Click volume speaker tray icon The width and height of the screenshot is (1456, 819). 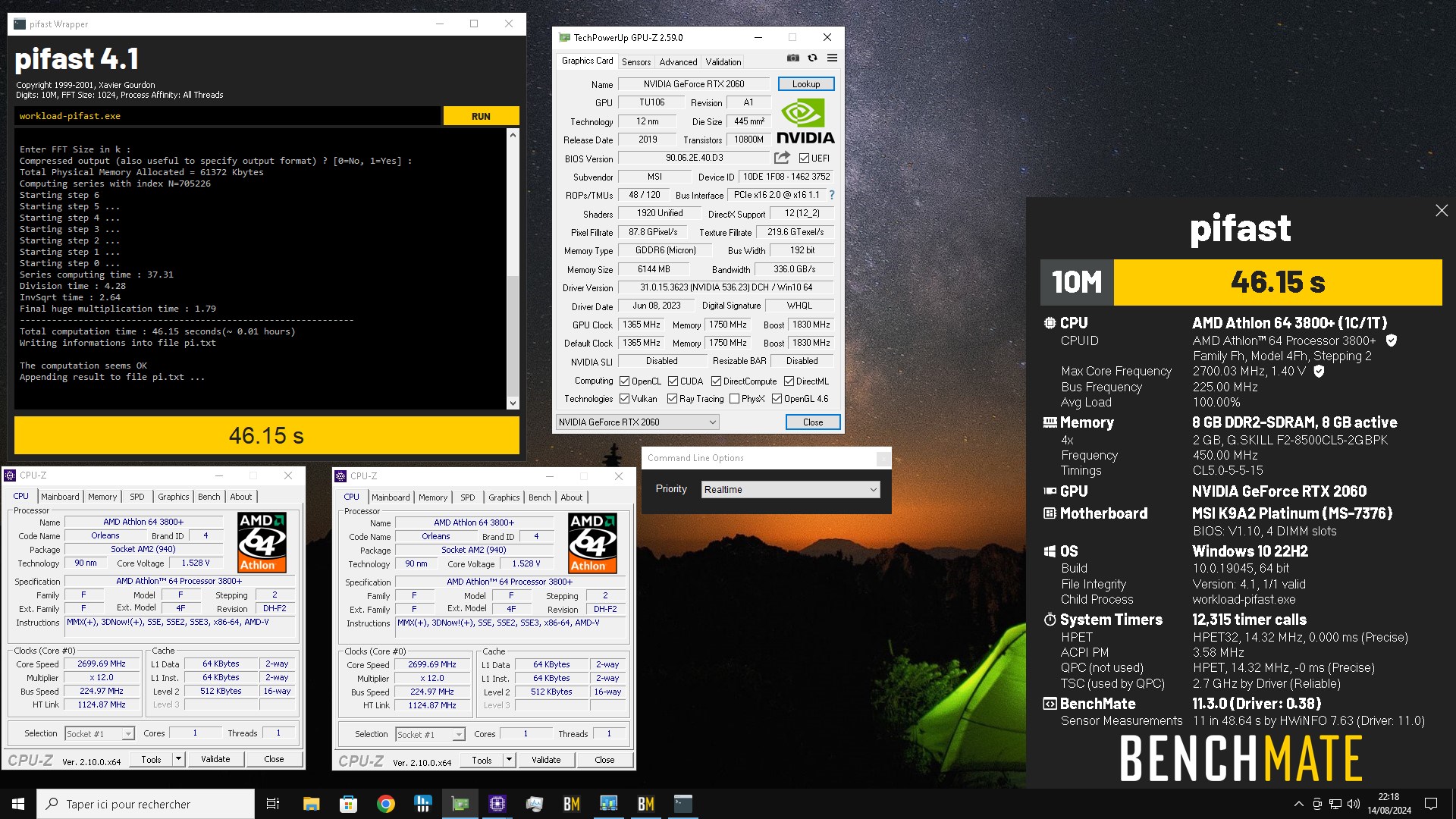click(x=1354, y=804)
